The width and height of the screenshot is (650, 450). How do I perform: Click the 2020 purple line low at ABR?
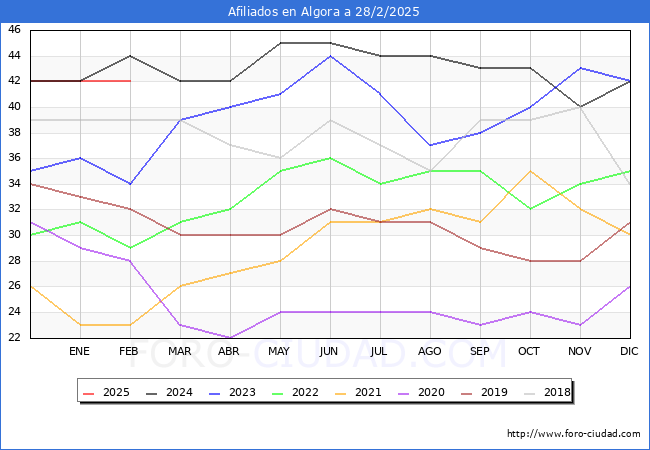click(230, 337)
